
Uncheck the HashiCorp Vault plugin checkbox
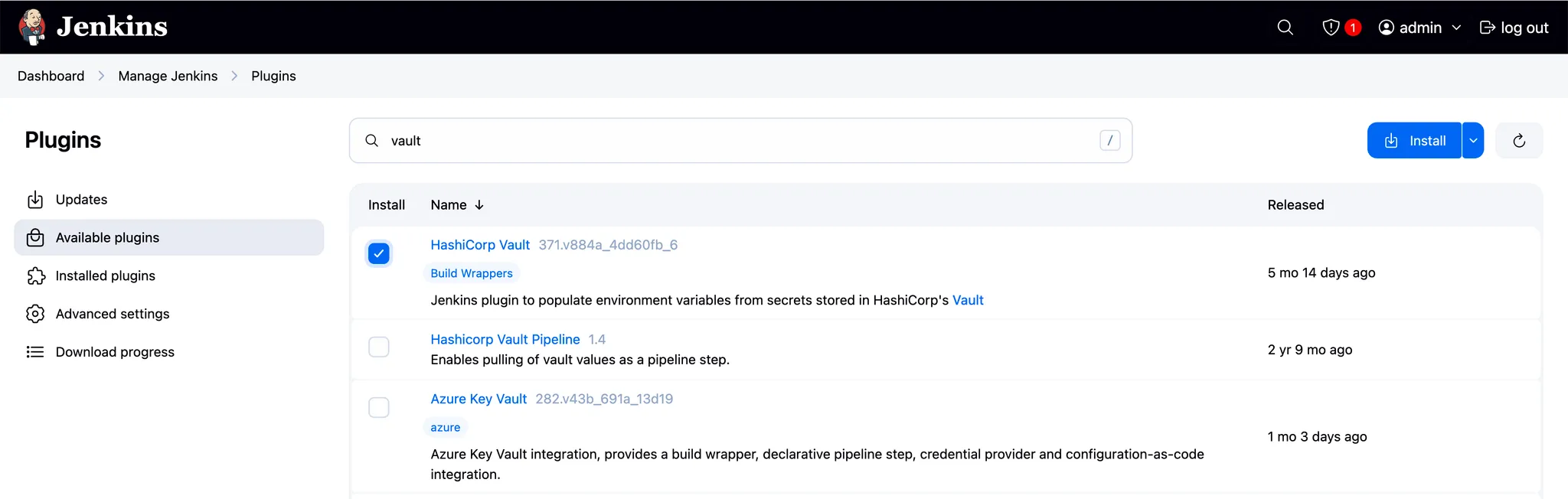pyautogui.click(x=379, y=253)
